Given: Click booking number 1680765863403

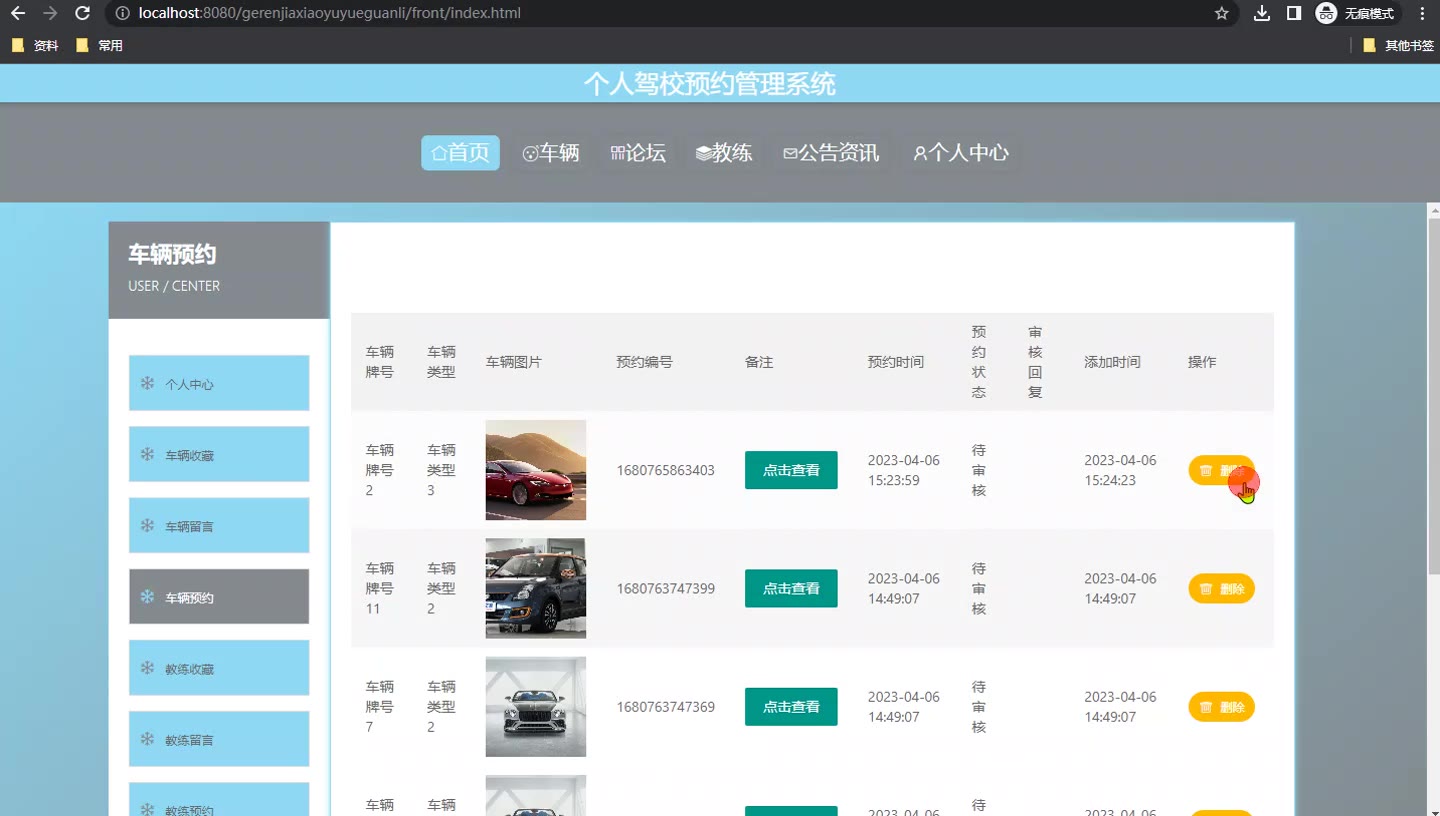Looking at the screenshot, I should point(666,470).
